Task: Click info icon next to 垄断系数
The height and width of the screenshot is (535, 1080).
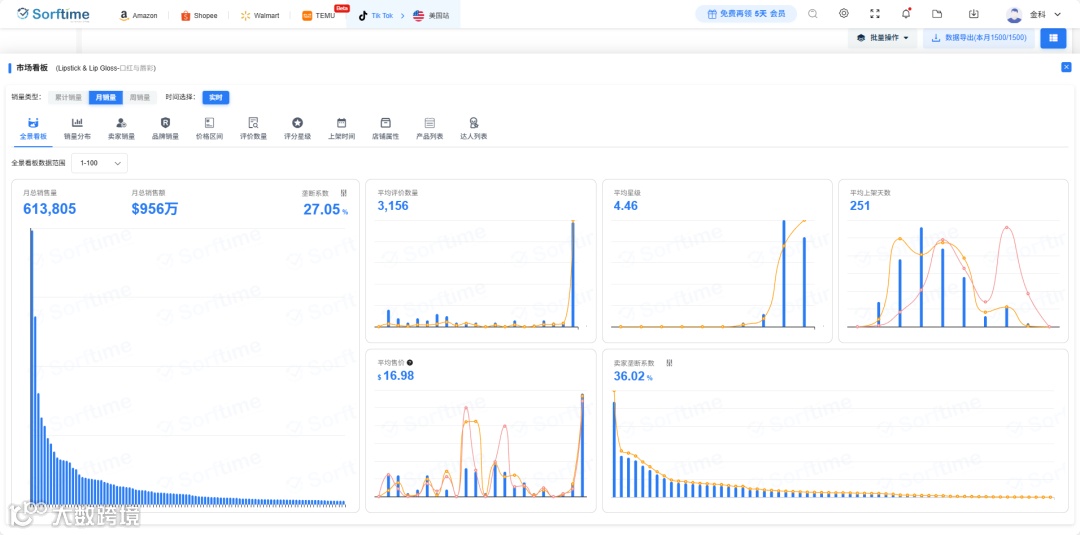Action: 343,193
